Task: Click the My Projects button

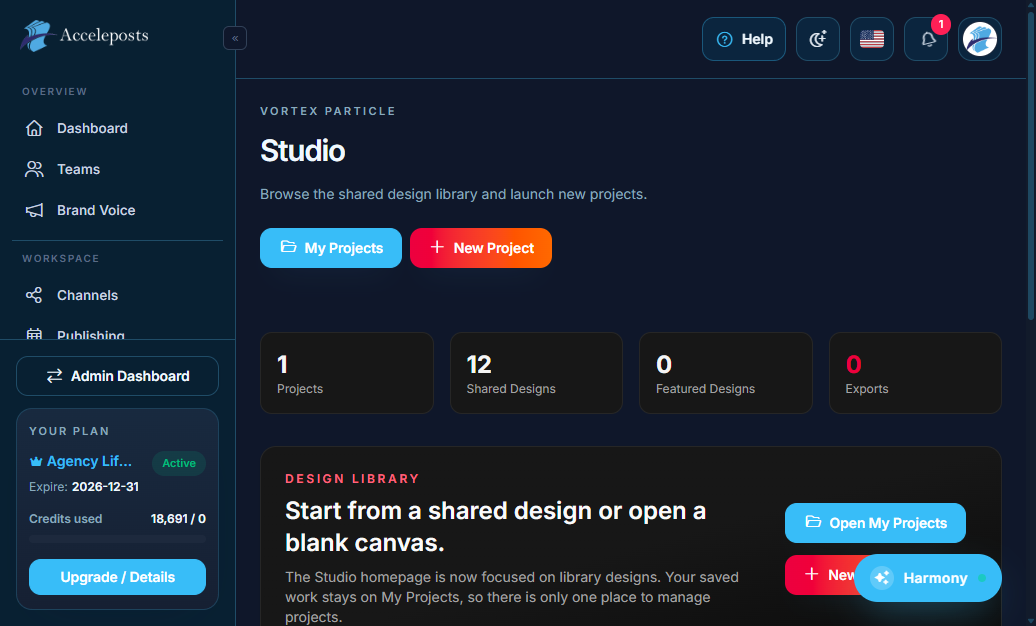Action: [x=331, y=248]
